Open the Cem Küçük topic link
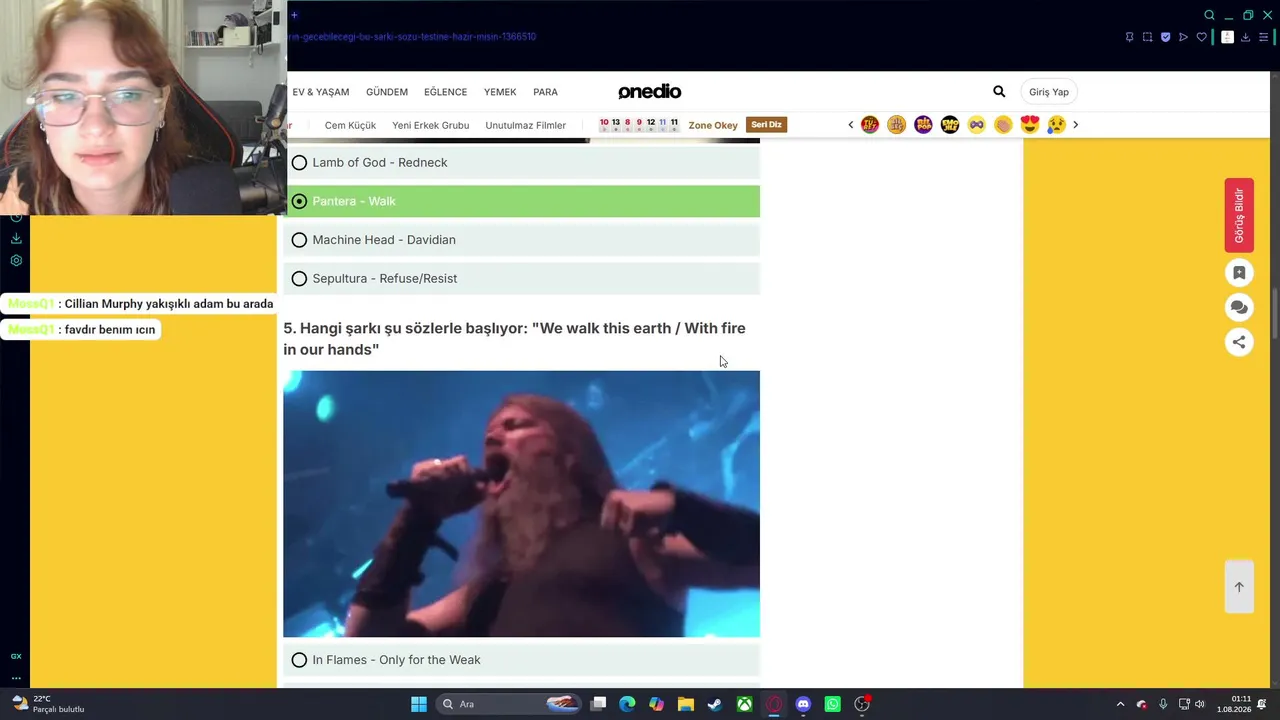Image resolution: width=1280 pixels, height=720 pixels. coord(350,126)
